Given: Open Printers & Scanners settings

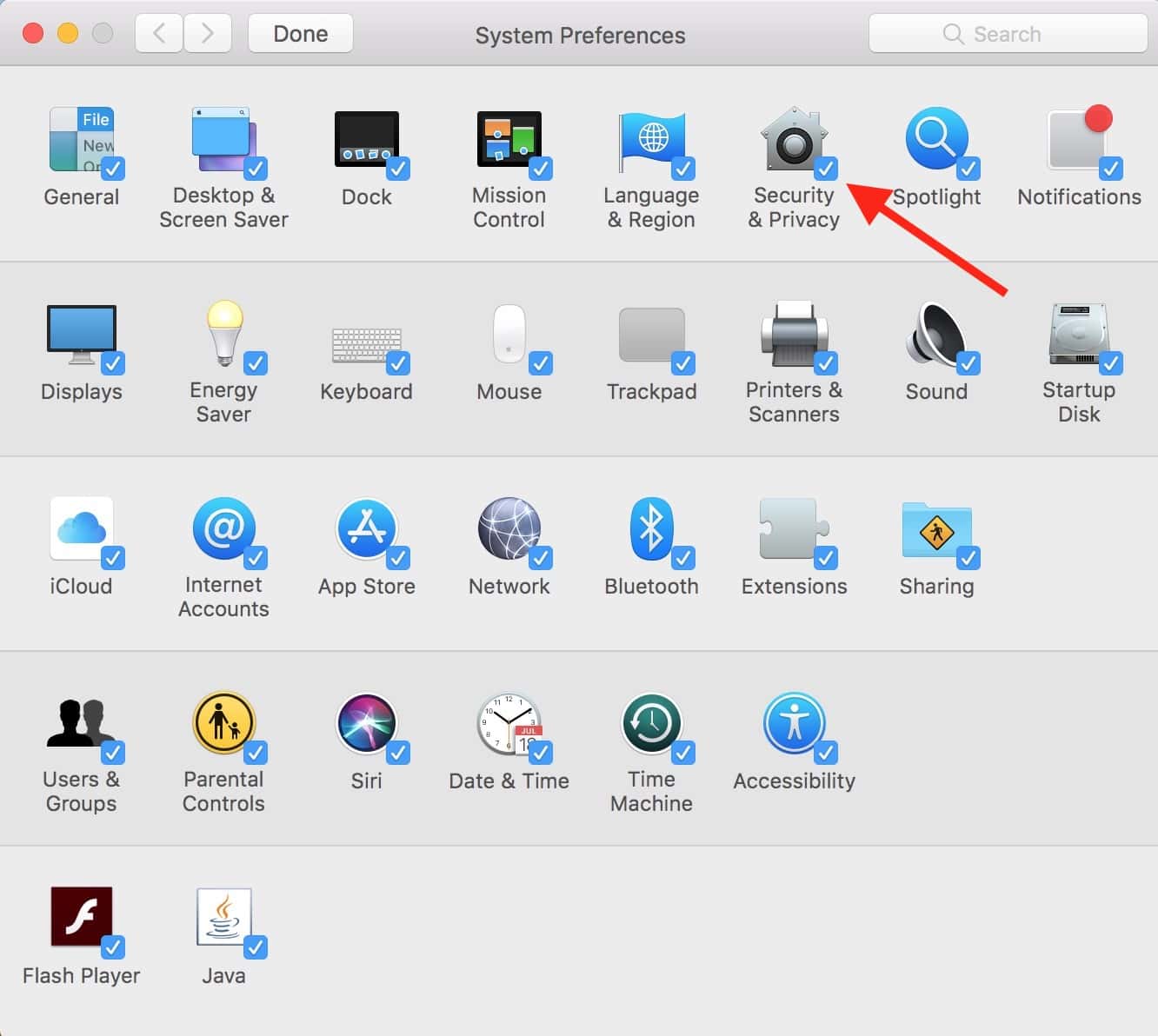Looking at the screenshot, I should pyautogui.click(x=793, y=336).
